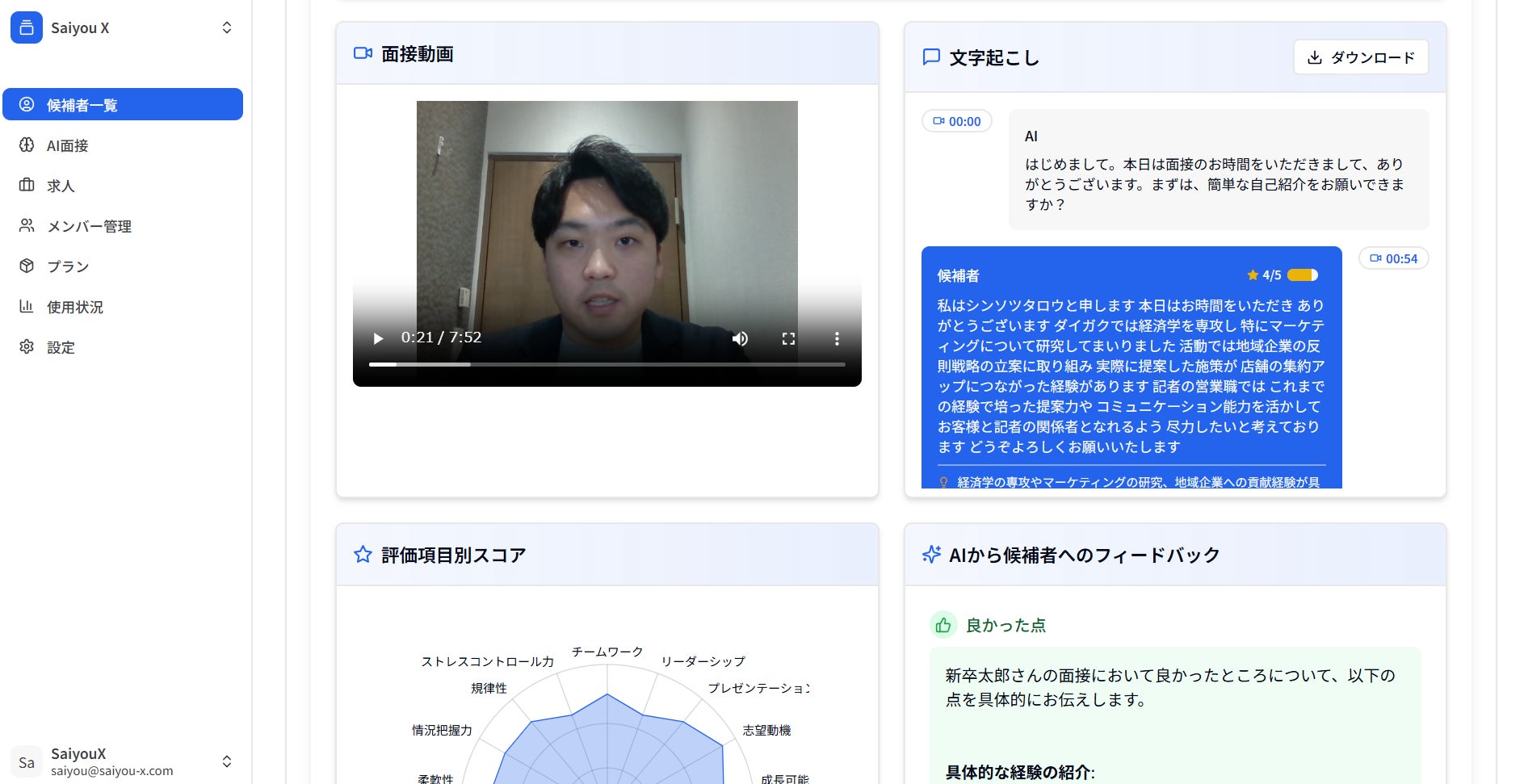Go to AI面接 in the sidebar
Screen dimensions: 1524x784
point(123,145)
